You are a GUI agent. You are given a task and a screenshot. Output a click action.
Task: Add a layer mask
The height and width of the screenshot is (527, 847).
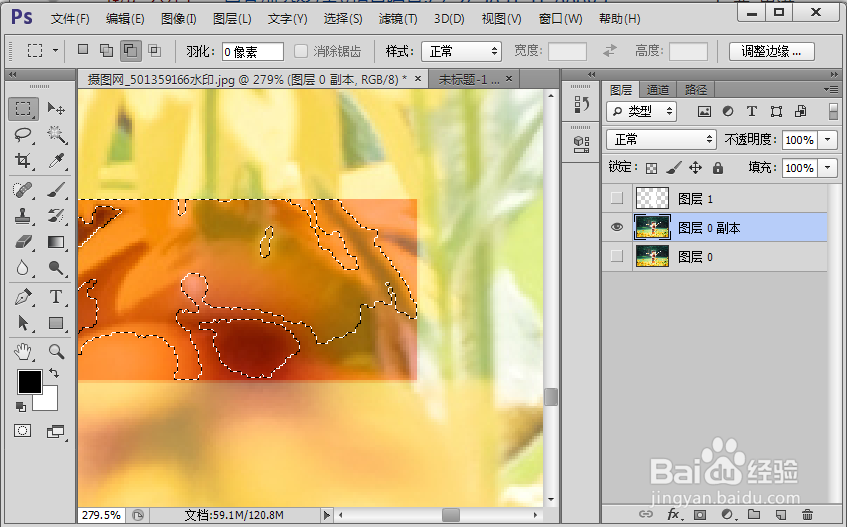pyautogui.click(x=700, y=515)
